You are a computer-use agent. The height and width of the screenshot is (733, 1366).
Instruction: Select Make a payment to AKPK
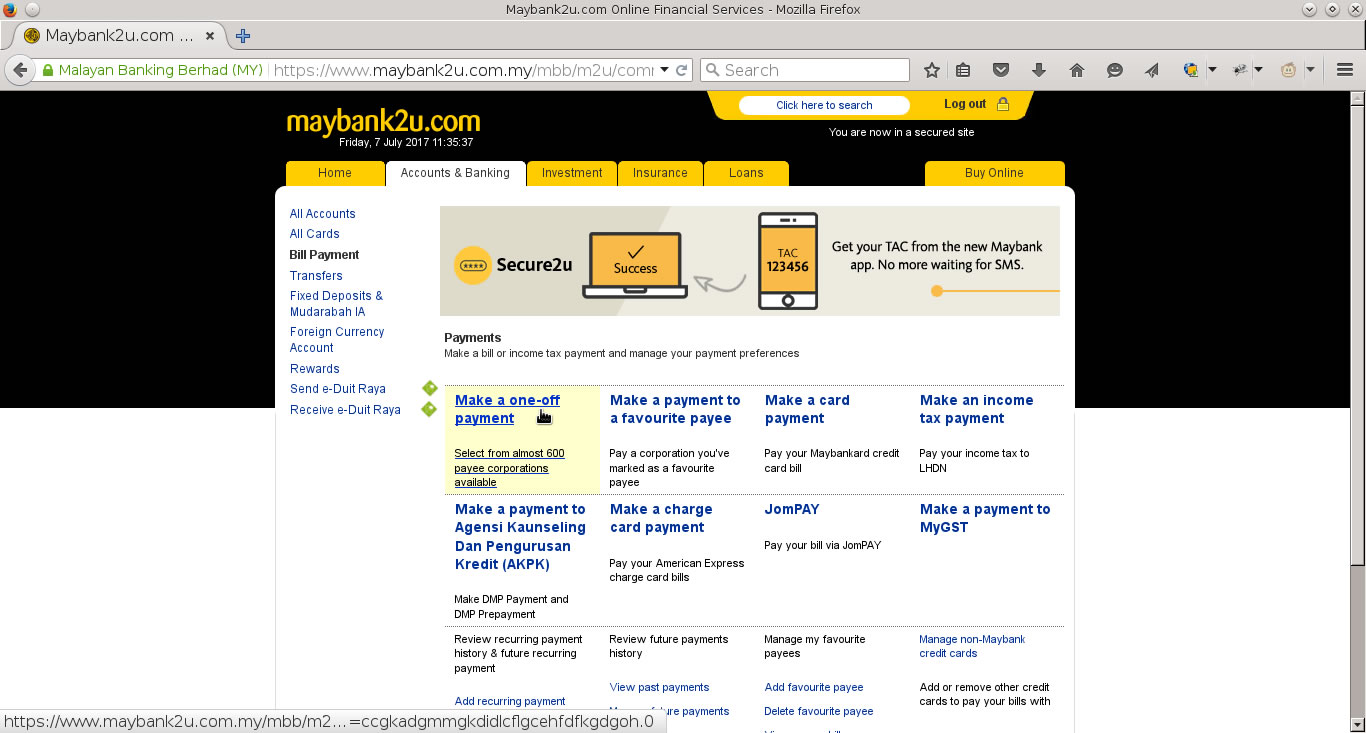(520, 537)
